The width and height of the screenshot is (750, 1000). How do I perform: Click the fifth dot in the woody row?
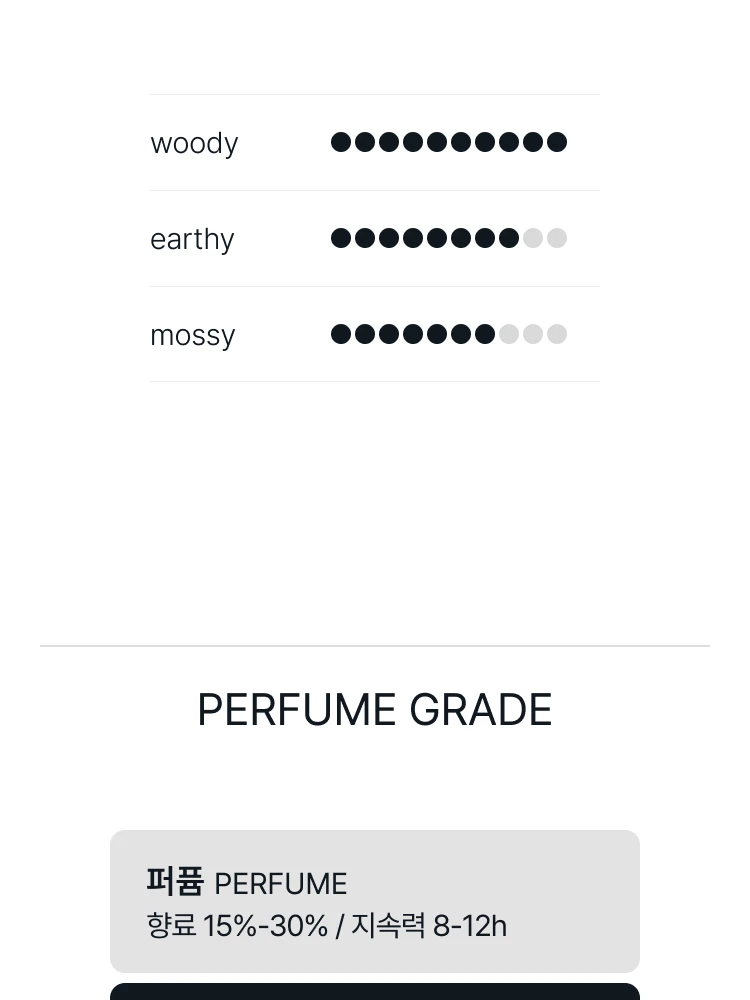(x=437, y=142)
